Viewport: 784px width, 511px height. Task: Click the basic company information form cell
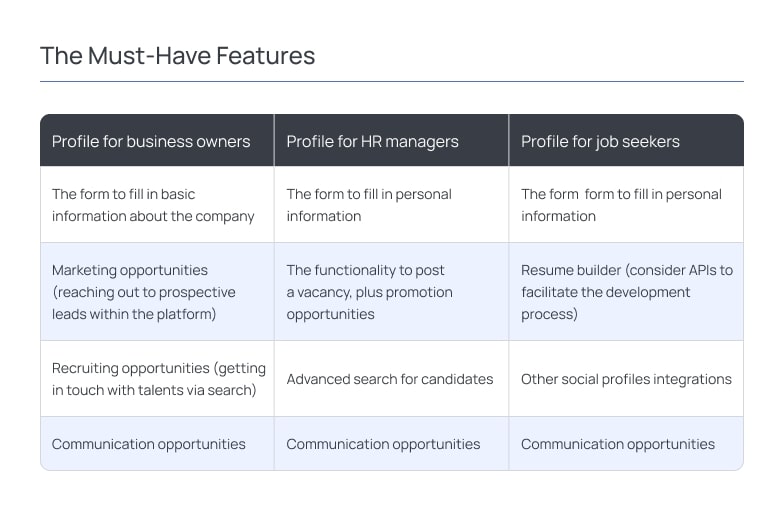pos(157,204)
